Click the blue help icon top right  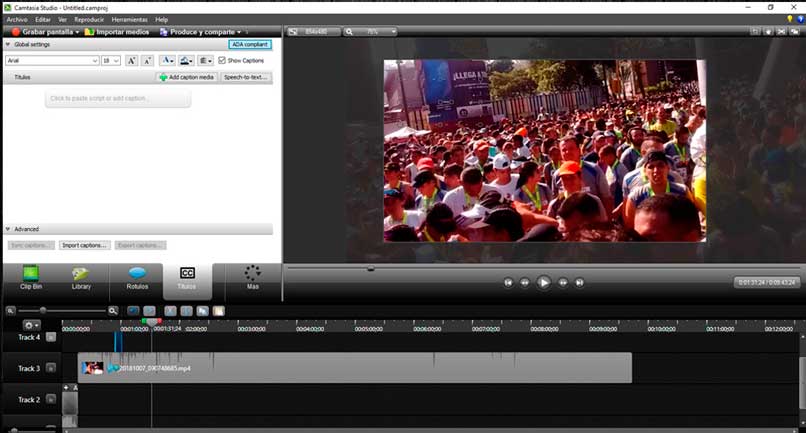coord(800,19)
